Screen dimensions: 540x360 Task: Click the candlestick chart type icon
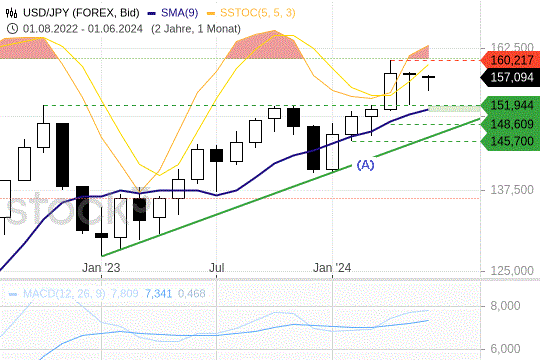(x=11, y=13)
